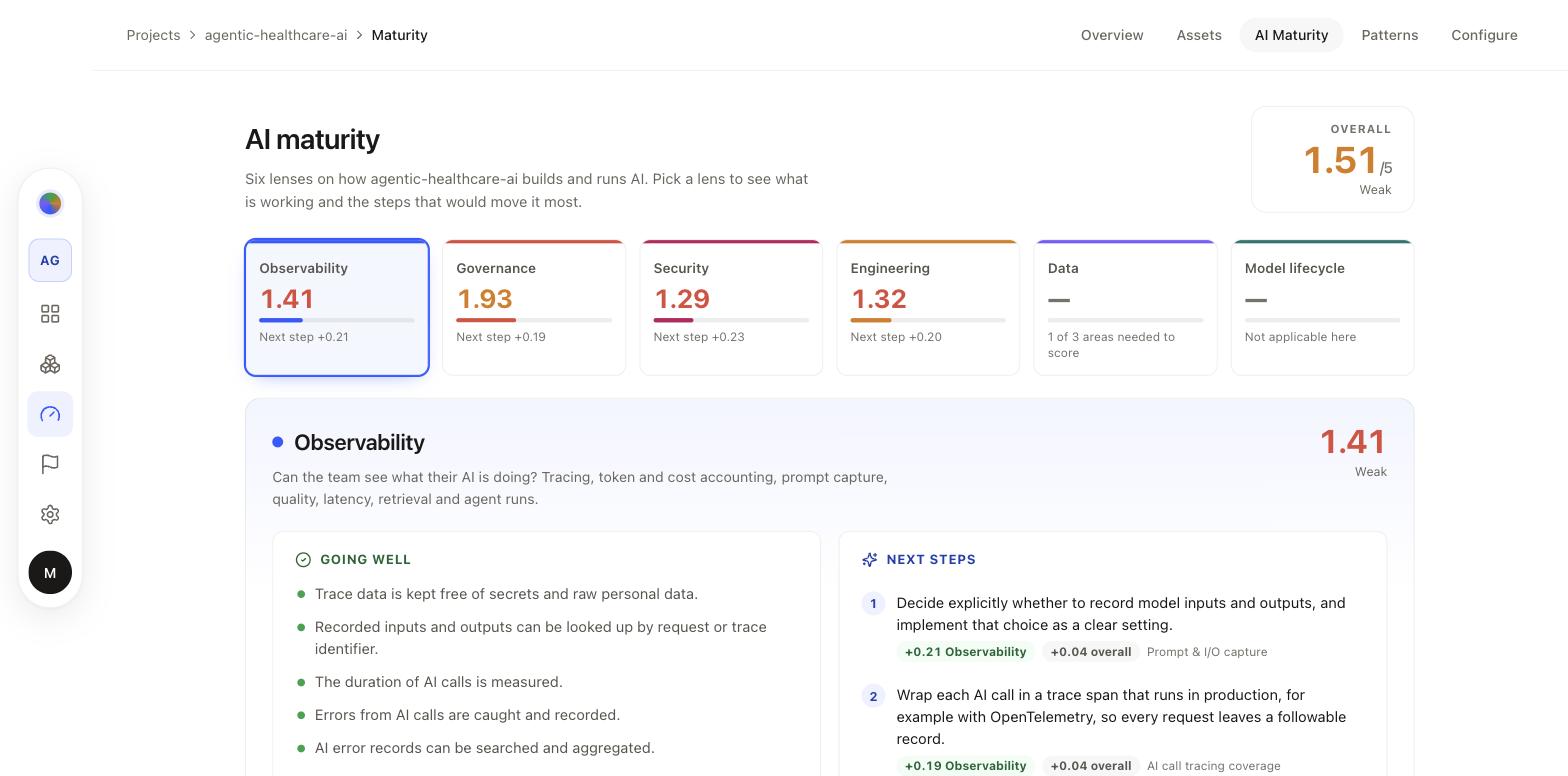Click "Errors from AI calls are caught and recorded."
Viewport: 1568px width, 776px height.
(467, 715)
